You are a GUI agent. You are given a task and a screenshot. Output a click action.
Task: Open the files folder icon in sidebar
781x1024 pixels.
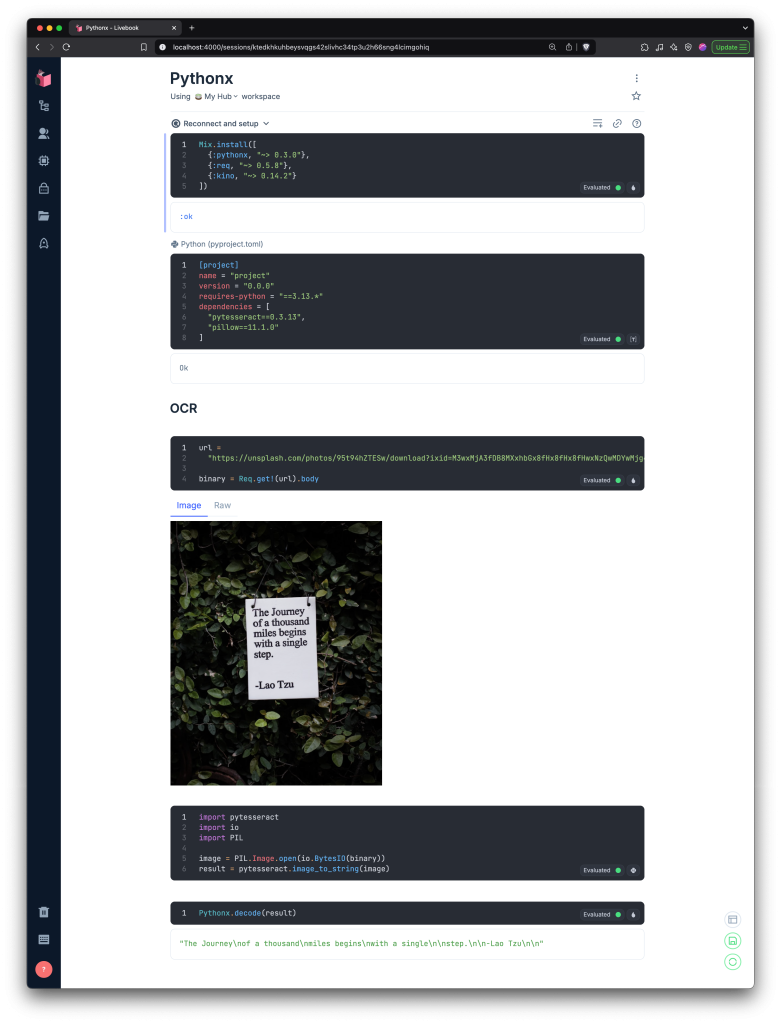[44, 215]
